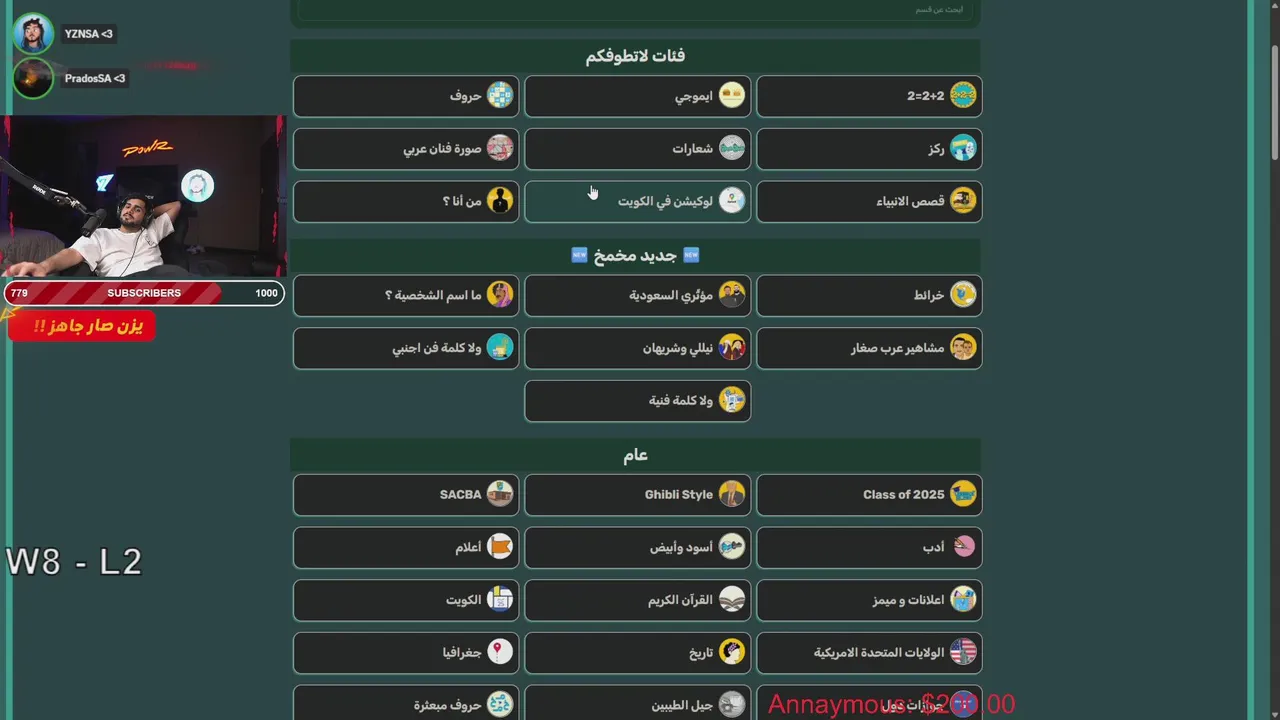Click the اعلام orange flag icon
Viewport: 1280px width, 720px height.
[x=500, y=547]
